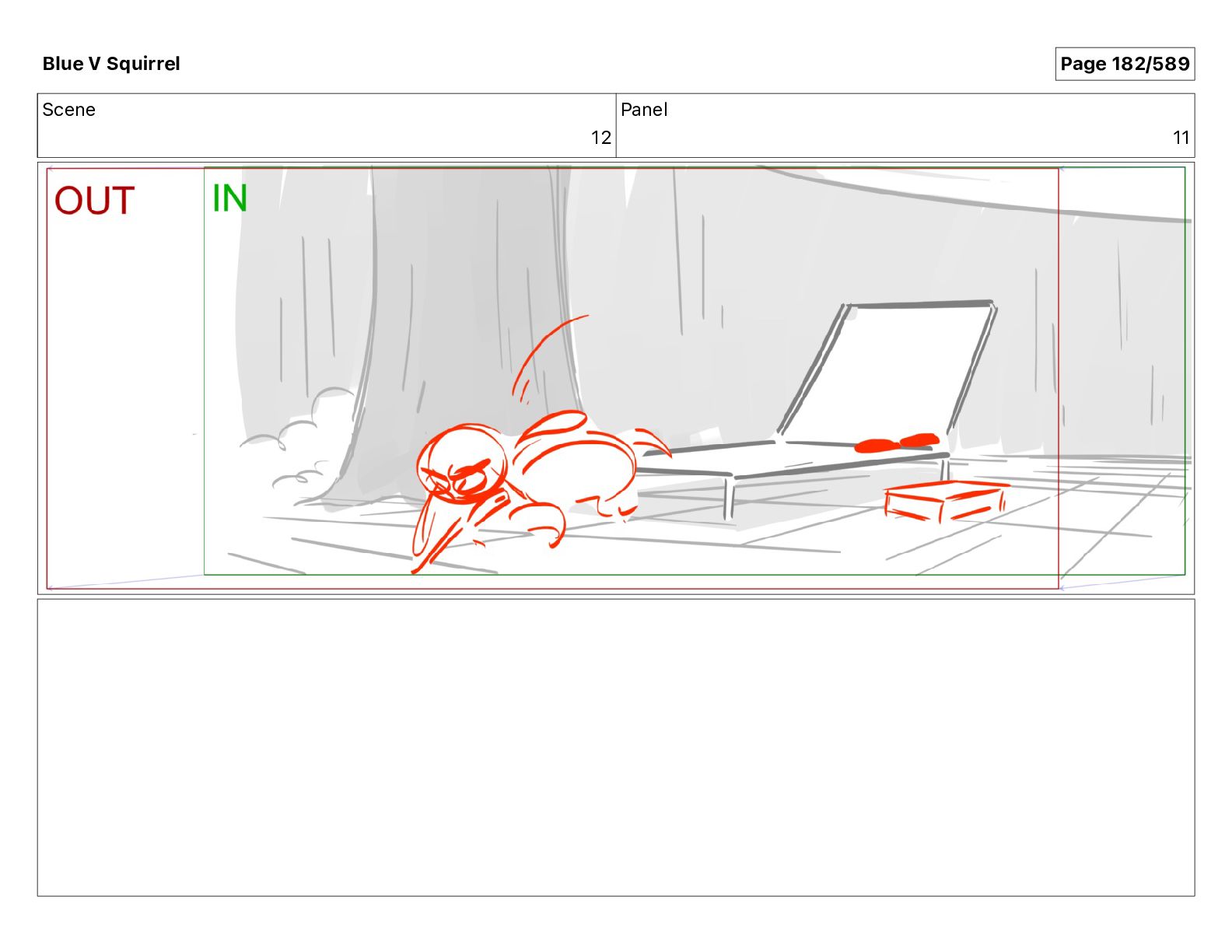Screen dimensions: 1232x952
Task: Click the storyboard panel drawing thumbnail
Action: (x=616, y=378)
